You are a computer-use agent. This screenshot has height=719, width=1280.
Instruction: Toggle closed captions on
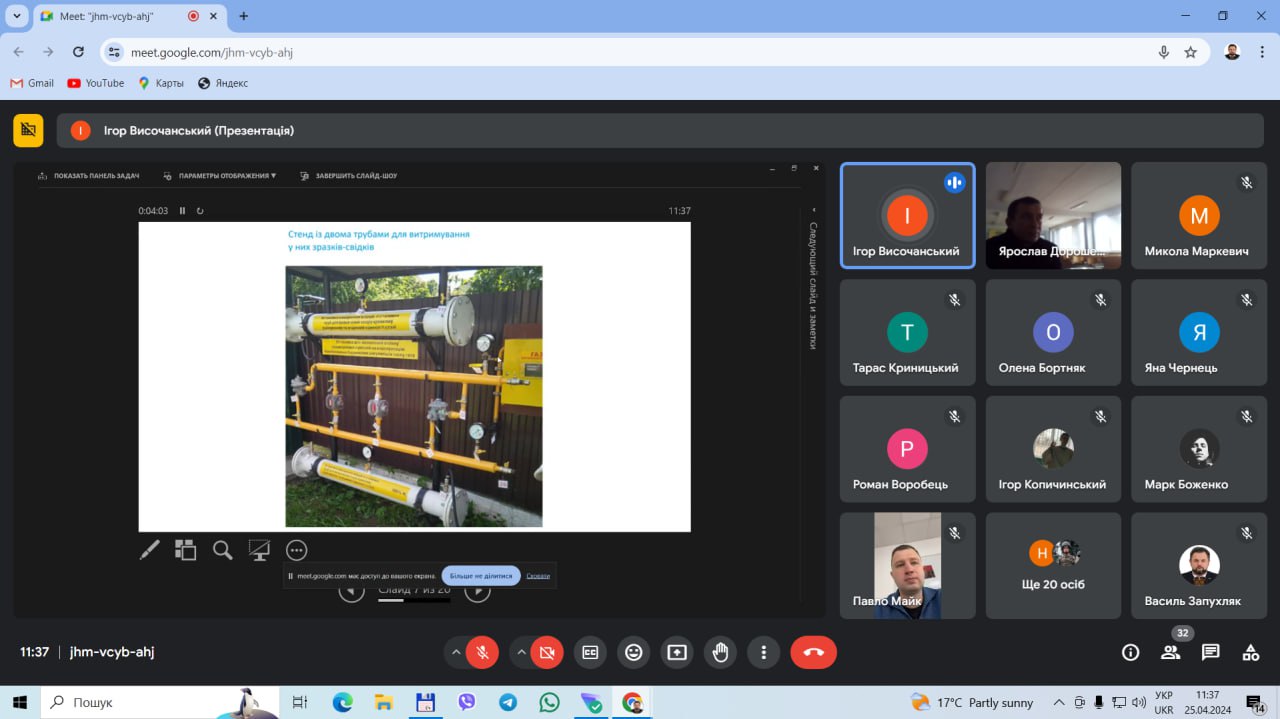click(590, 652)
